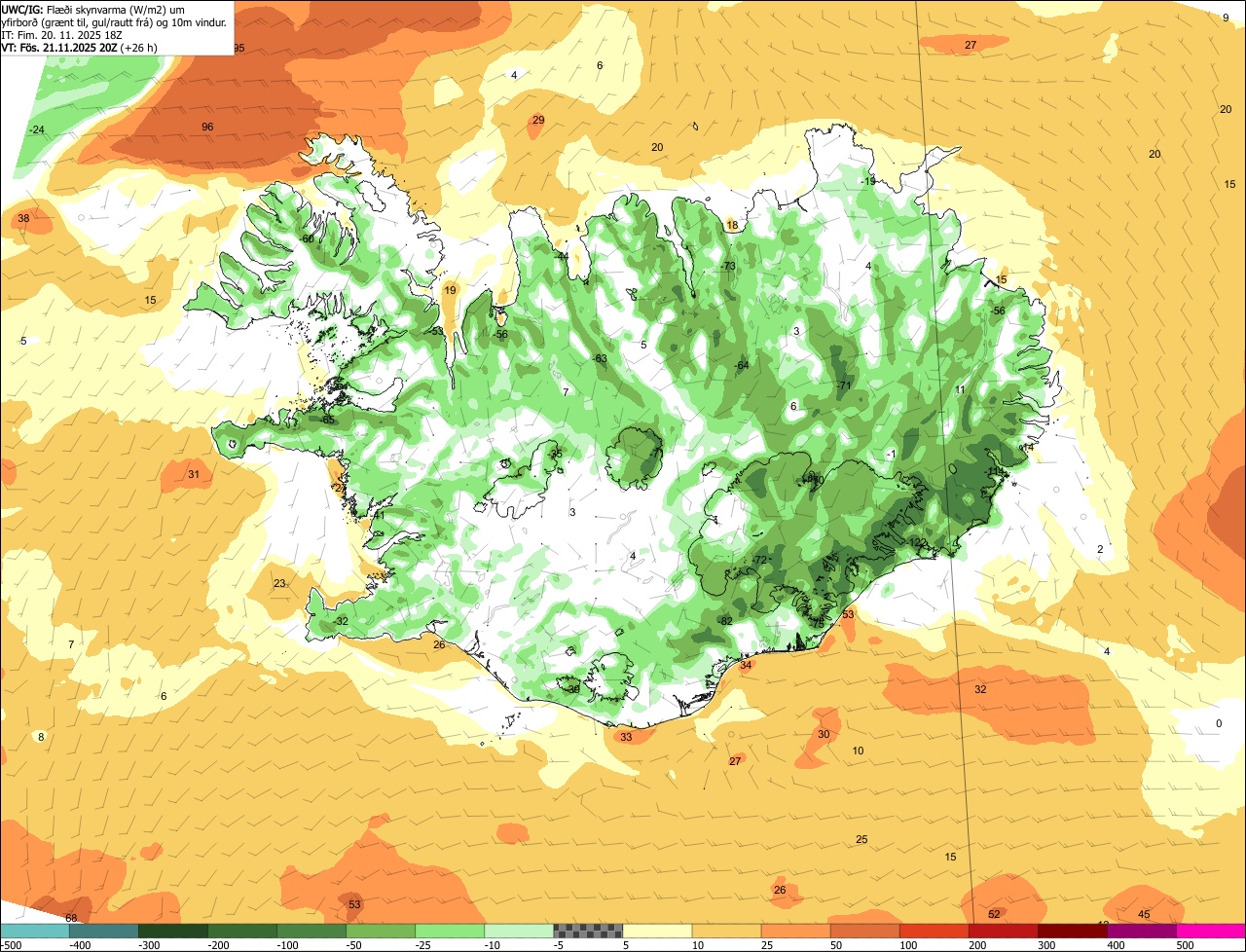Click the 10 to 25 yellow-orange swatch
The image size is (1246, 952).
(726, 931)
